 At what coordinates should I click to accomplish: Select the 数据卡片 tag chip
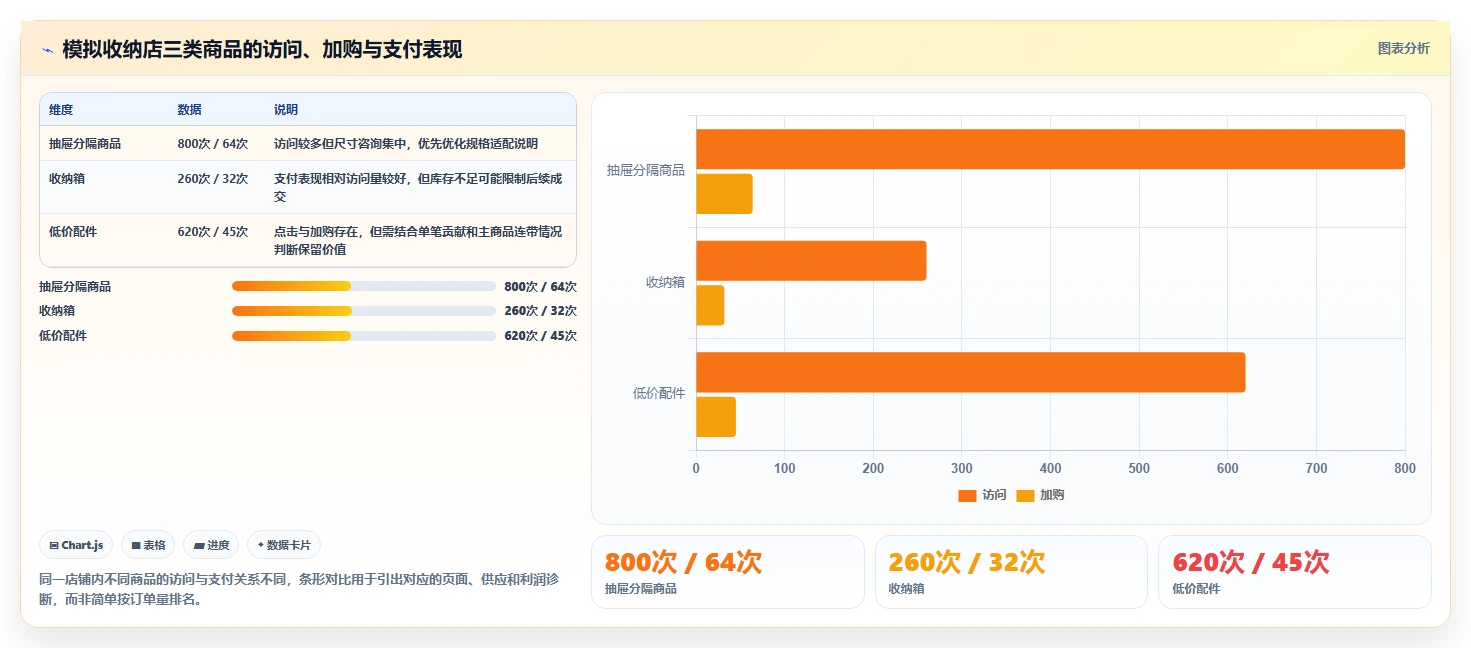pos(284,545)
